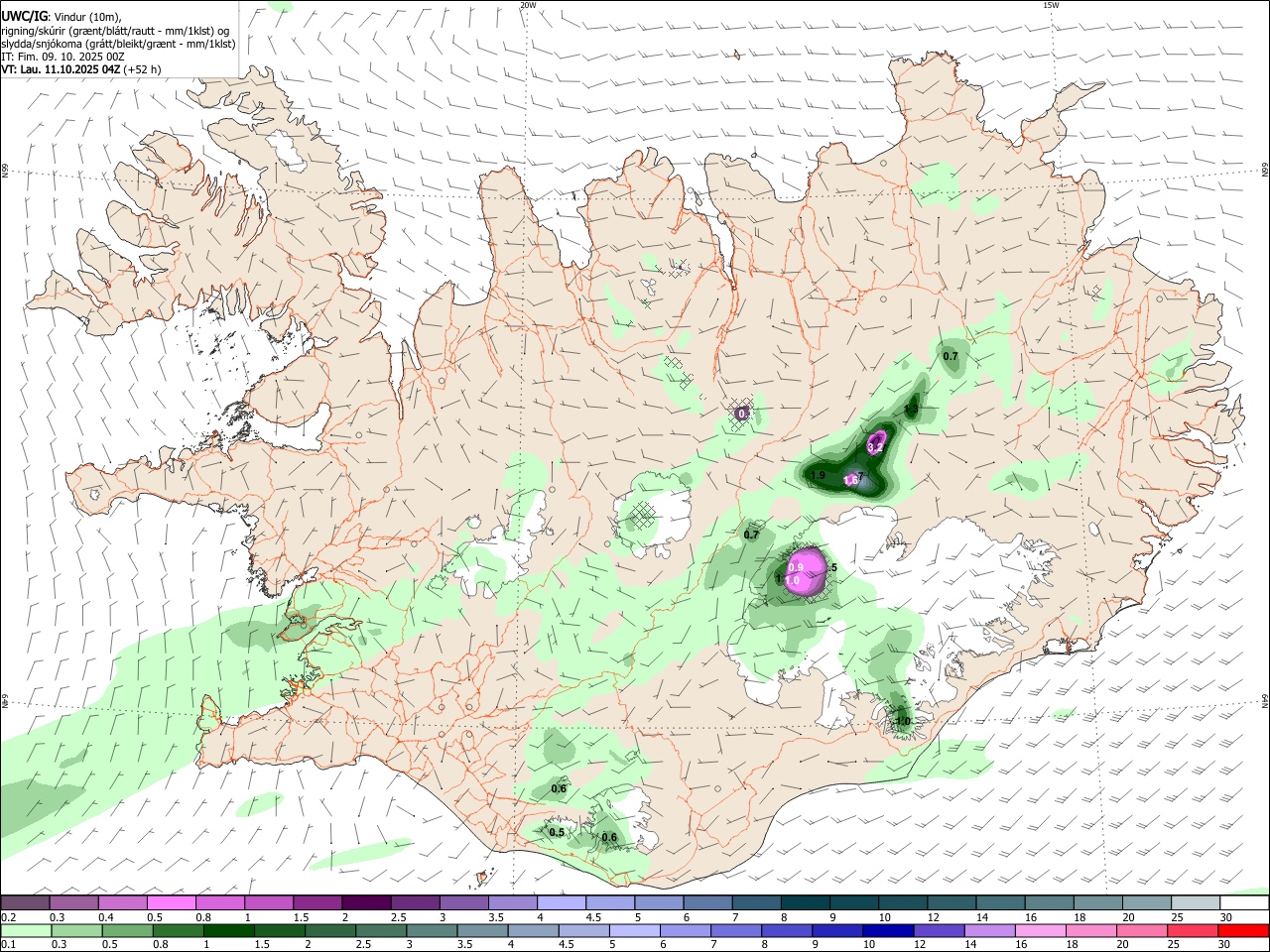Screen dimensions: 1270x952
Task: Click the small purple hatched snow circle
Action: coord(742,413)
